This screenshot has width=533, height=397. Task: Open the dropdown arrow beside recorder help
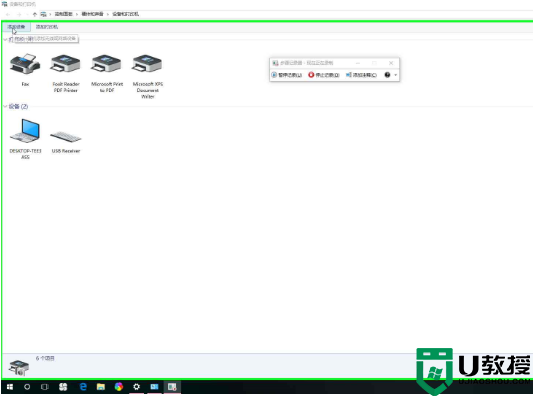[395, 75]
